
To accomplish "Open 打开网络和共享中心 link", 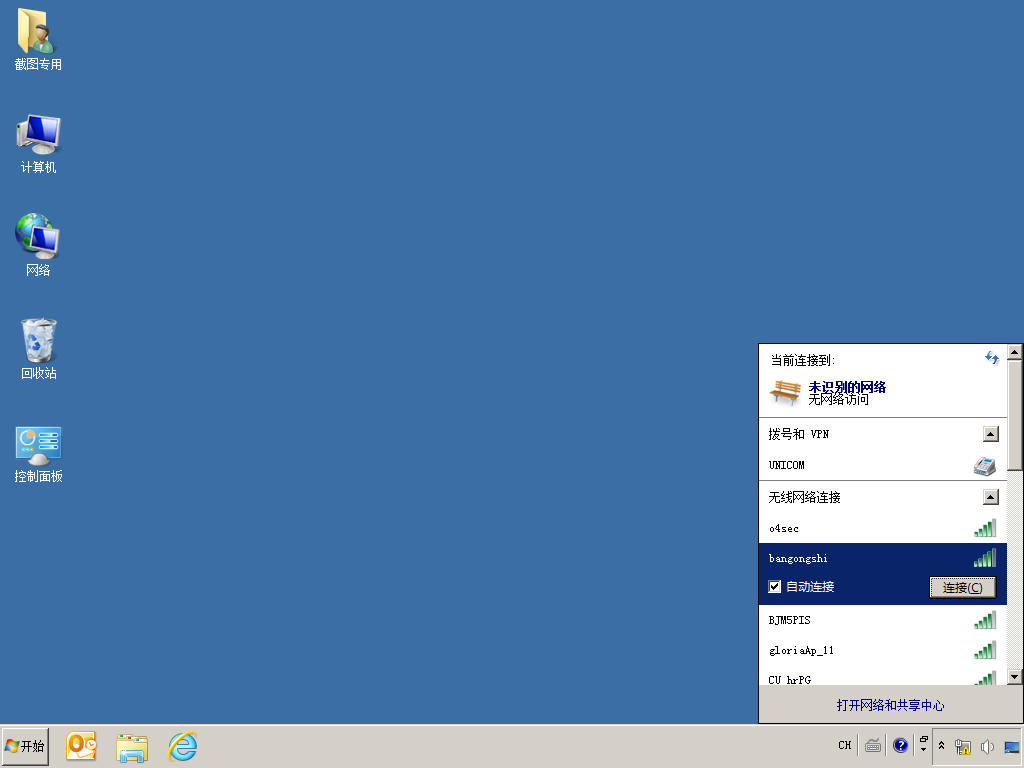I will point(890,705).
